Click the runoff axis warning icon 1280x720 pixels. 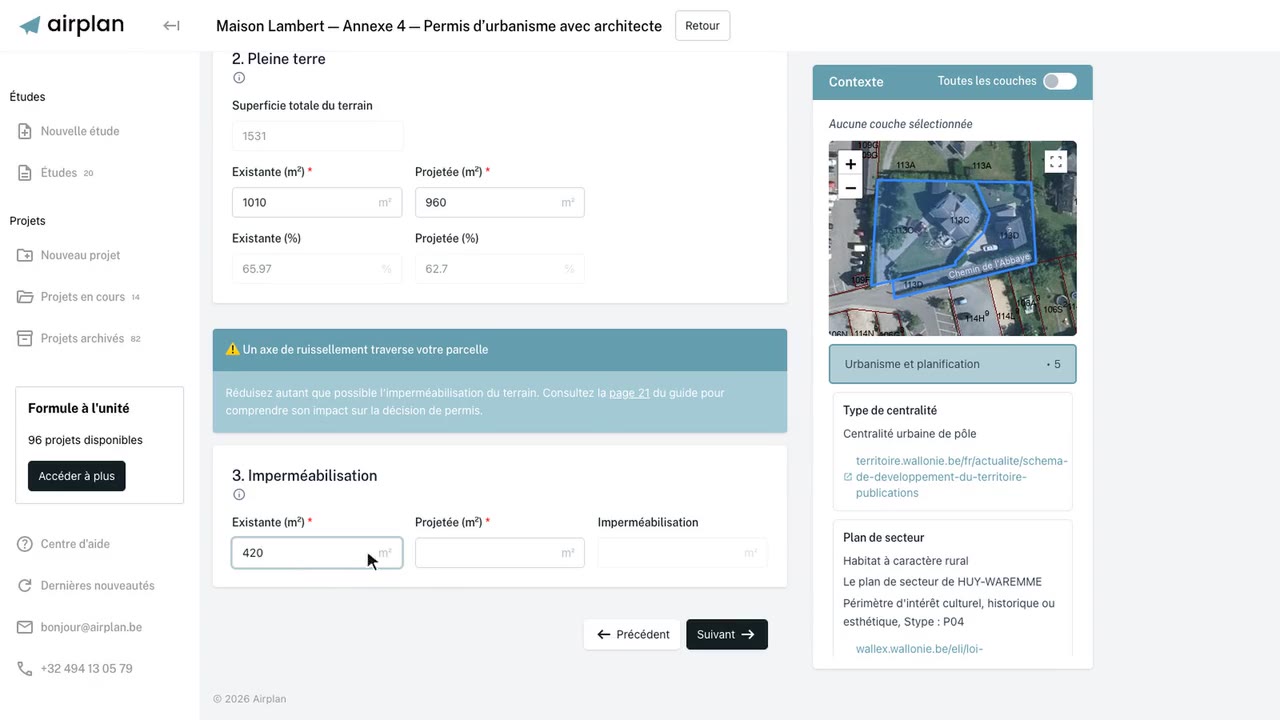(x=232, y=350)
